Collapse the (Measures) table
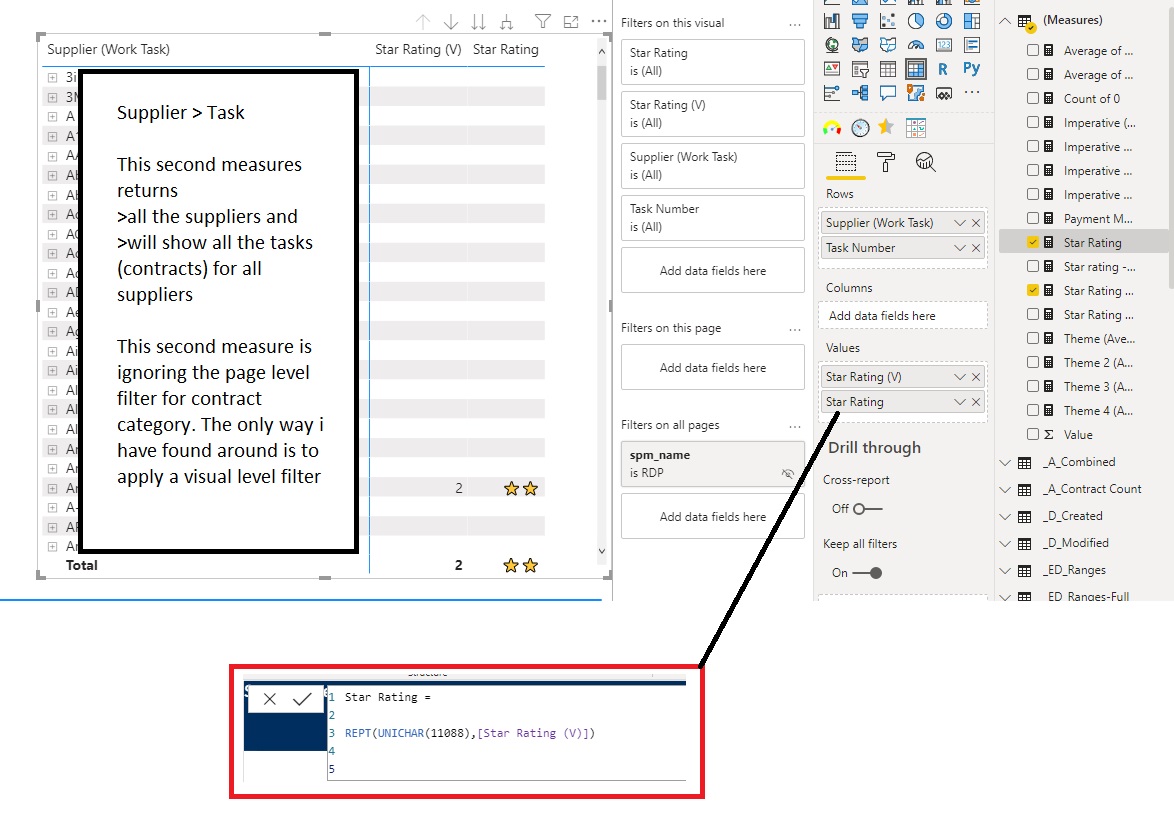The image size is (1174, 836). 1005,20
